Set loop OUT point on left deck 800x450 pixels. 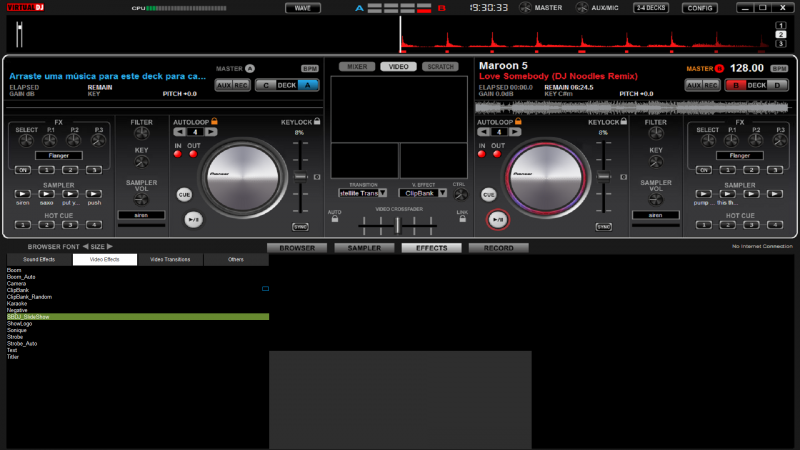(x=193, y=154)
